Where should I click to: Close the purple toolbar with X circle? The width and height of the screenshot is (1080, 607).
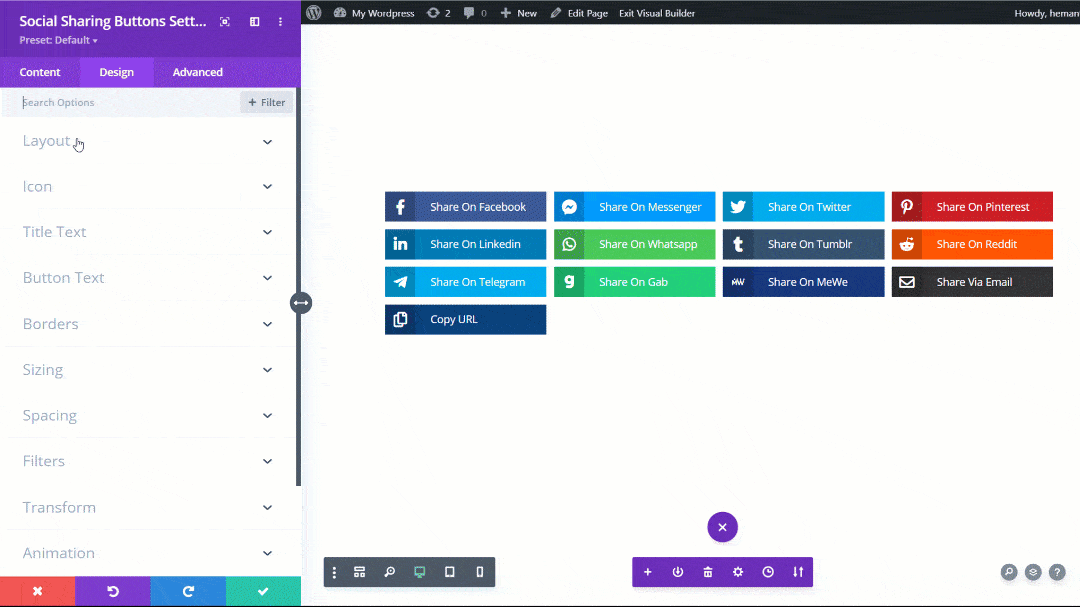tap(723, 527)
